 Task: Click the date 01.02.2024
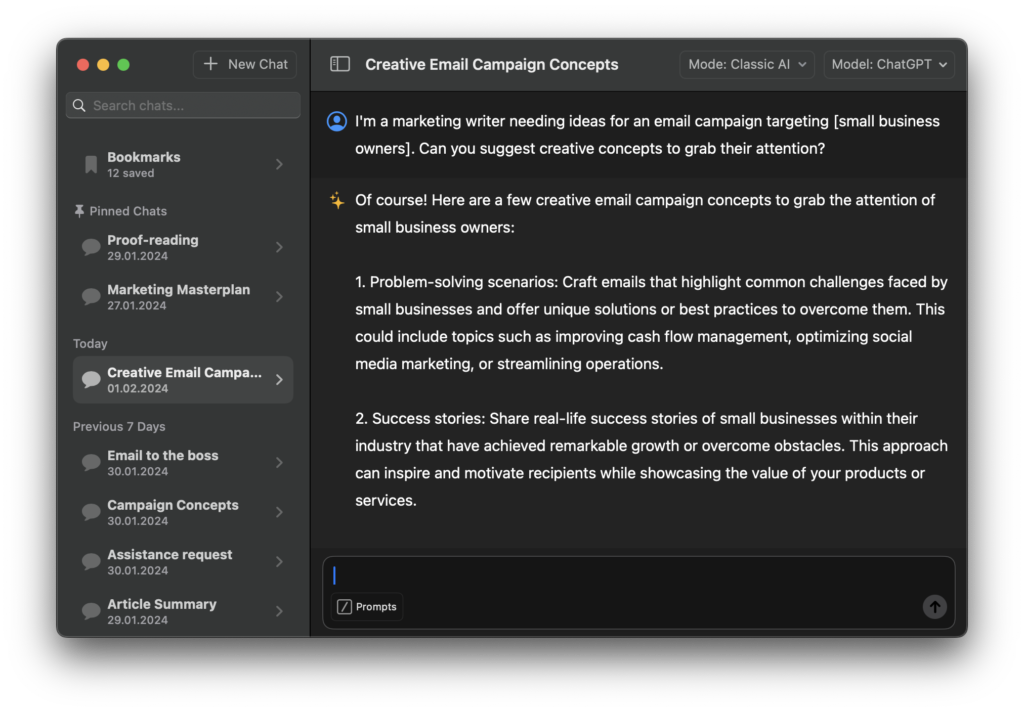137,388
